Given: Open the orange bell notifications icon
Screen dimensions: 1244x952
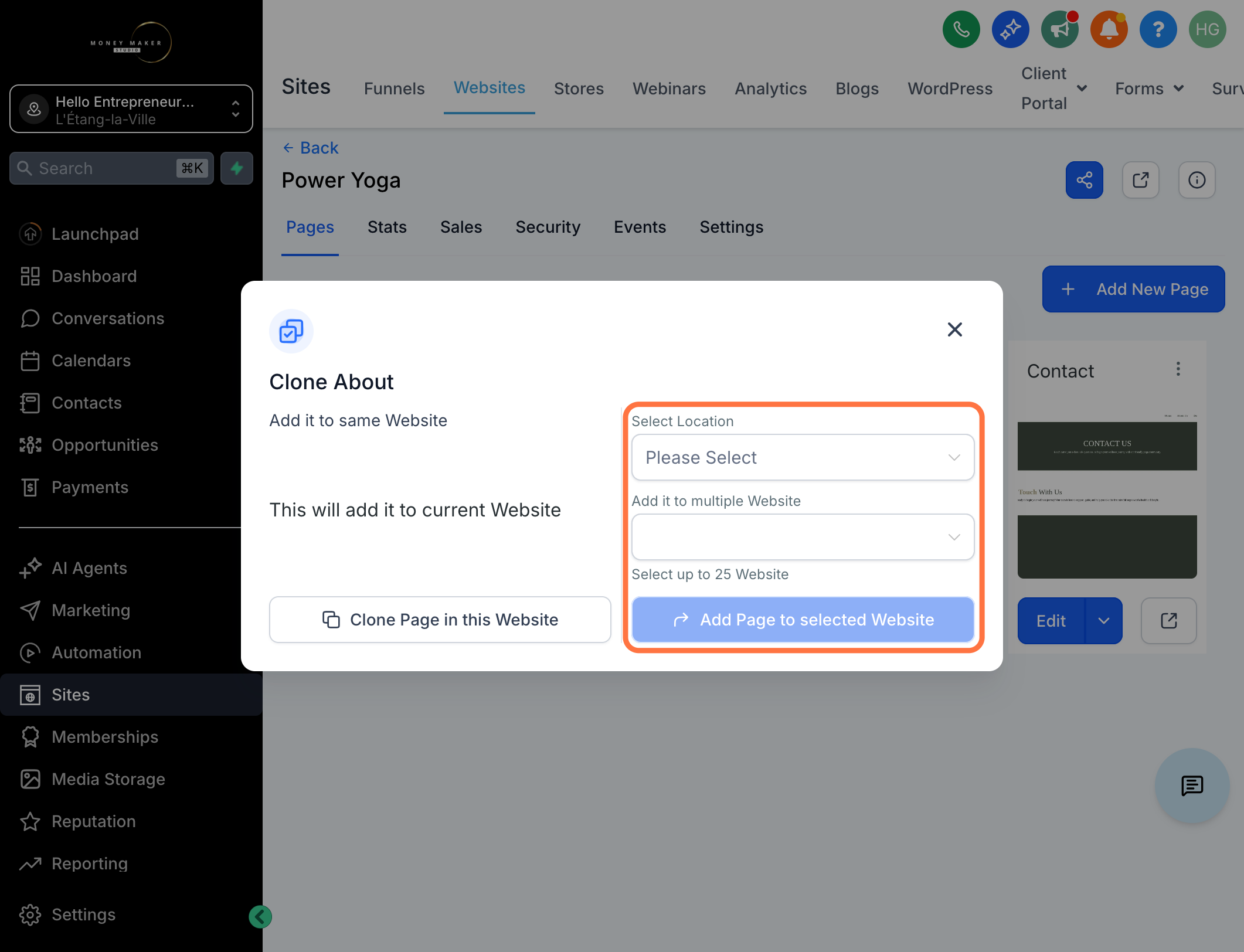Looking at the screenshot, I should [x=1109, y=29].
